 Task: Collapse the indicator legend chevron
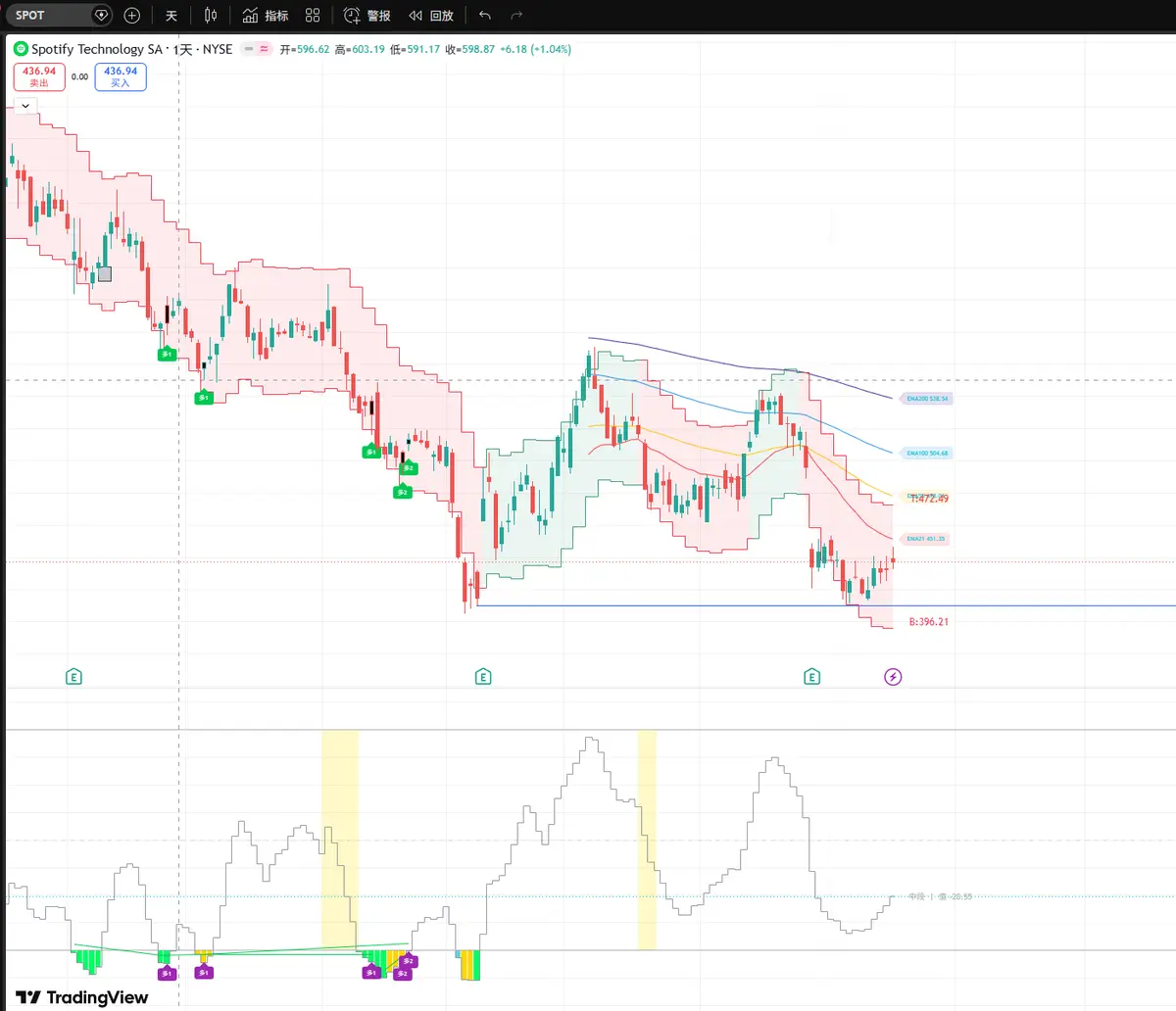[24, 106]
